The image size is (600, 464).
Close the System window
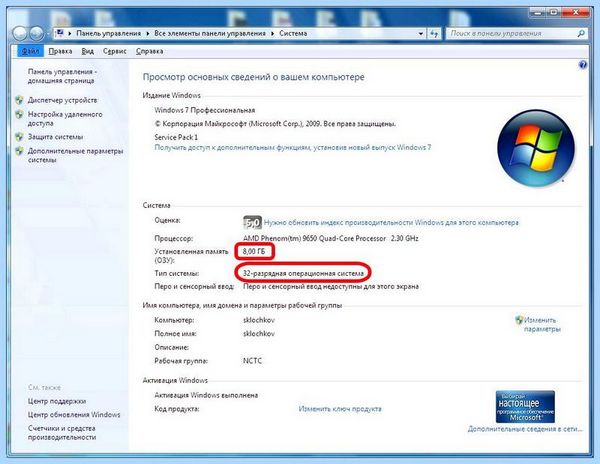(x=576, y=13)
